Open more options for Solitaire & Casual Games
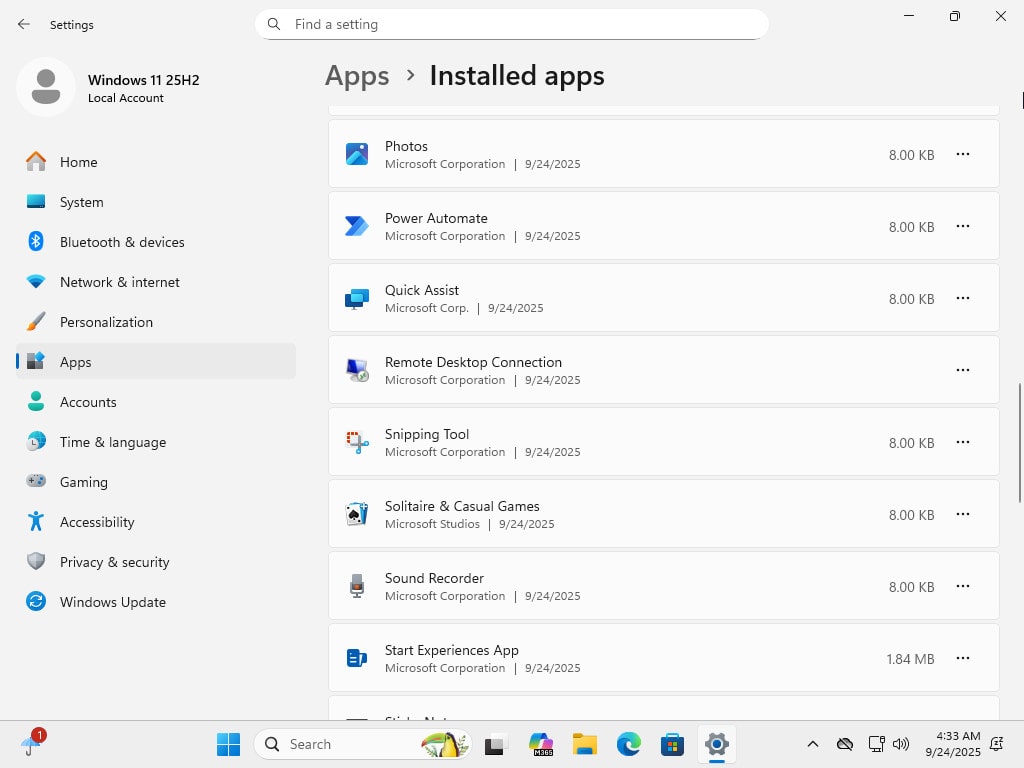 [963, 514]
